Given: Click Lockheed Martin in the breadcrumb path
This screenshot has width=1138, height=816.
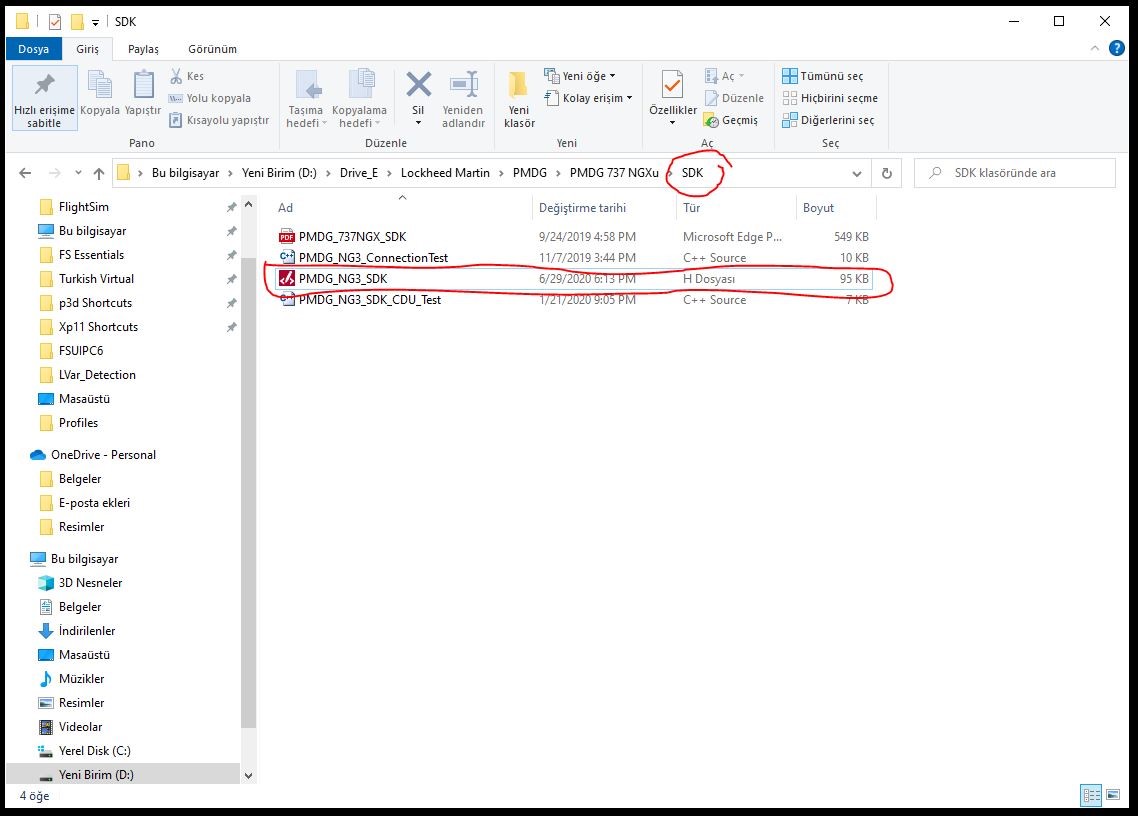Looking at the screenshot, I should tap(445, 173).
